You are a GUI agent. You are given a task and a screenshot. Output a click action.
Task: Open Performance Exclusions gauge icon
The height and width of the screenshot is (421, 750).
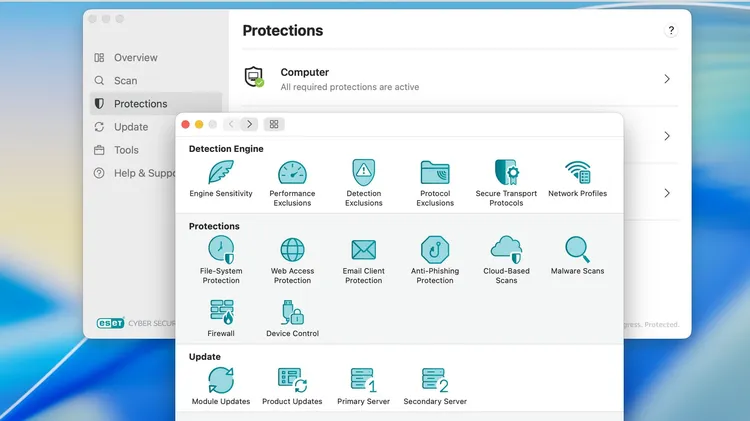(292, 172)
